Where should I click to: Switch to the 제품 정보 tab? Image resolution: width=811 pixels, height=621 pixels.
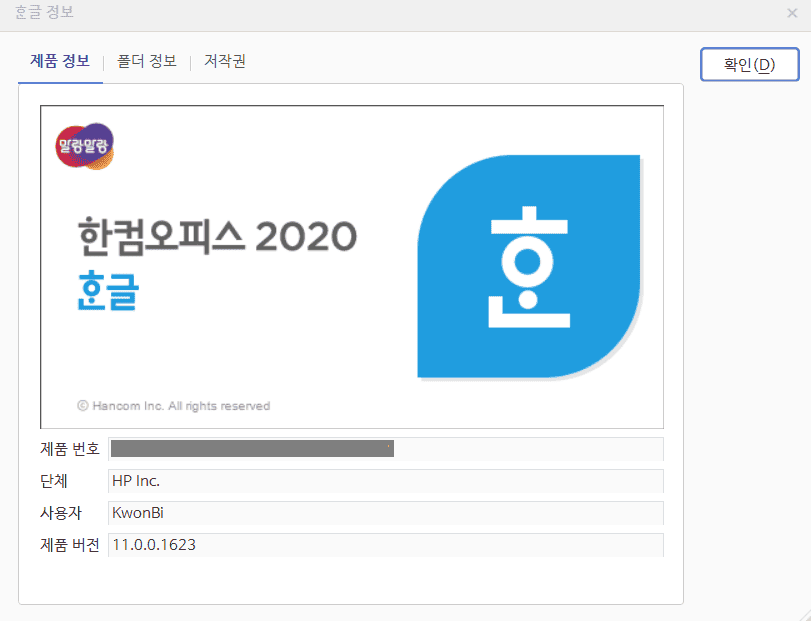click(60, 62)
